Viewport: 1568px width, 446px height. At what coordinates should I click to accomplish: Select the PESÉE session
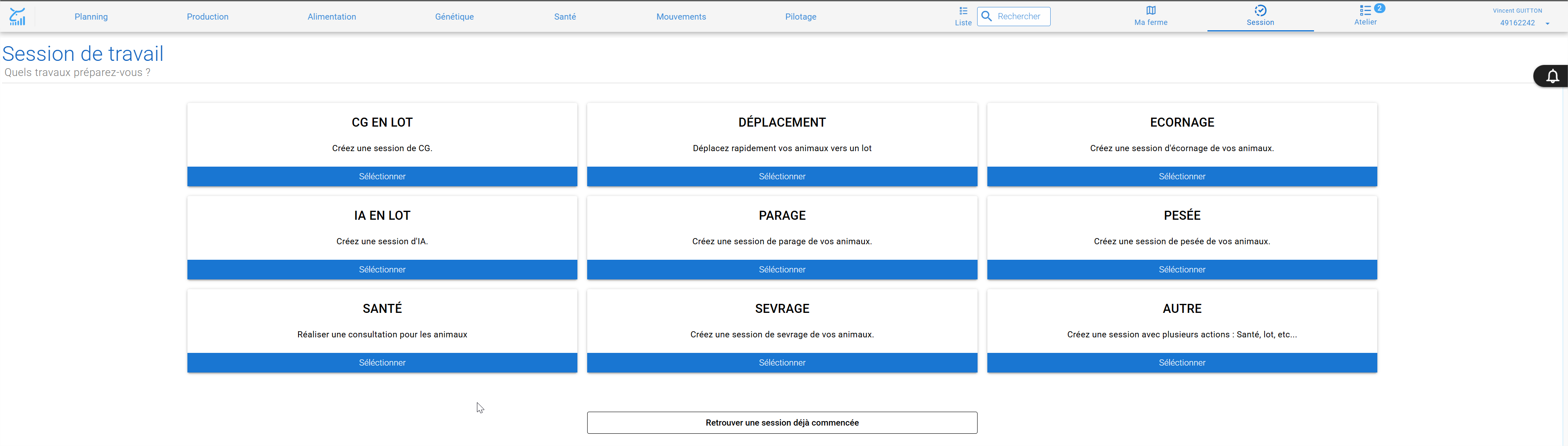point(1182,270)
